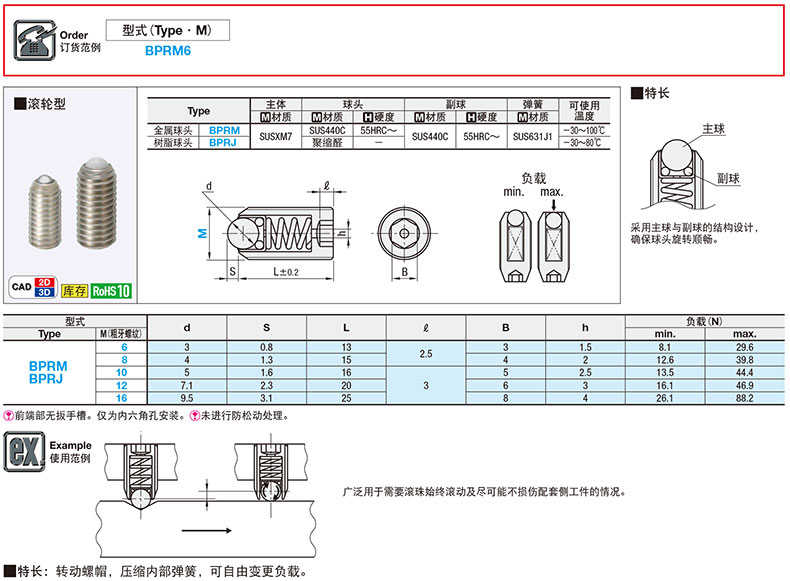Click the 'ex' Example usage icon
This screenshot has height=581, width=790.
tap(23, 452)
